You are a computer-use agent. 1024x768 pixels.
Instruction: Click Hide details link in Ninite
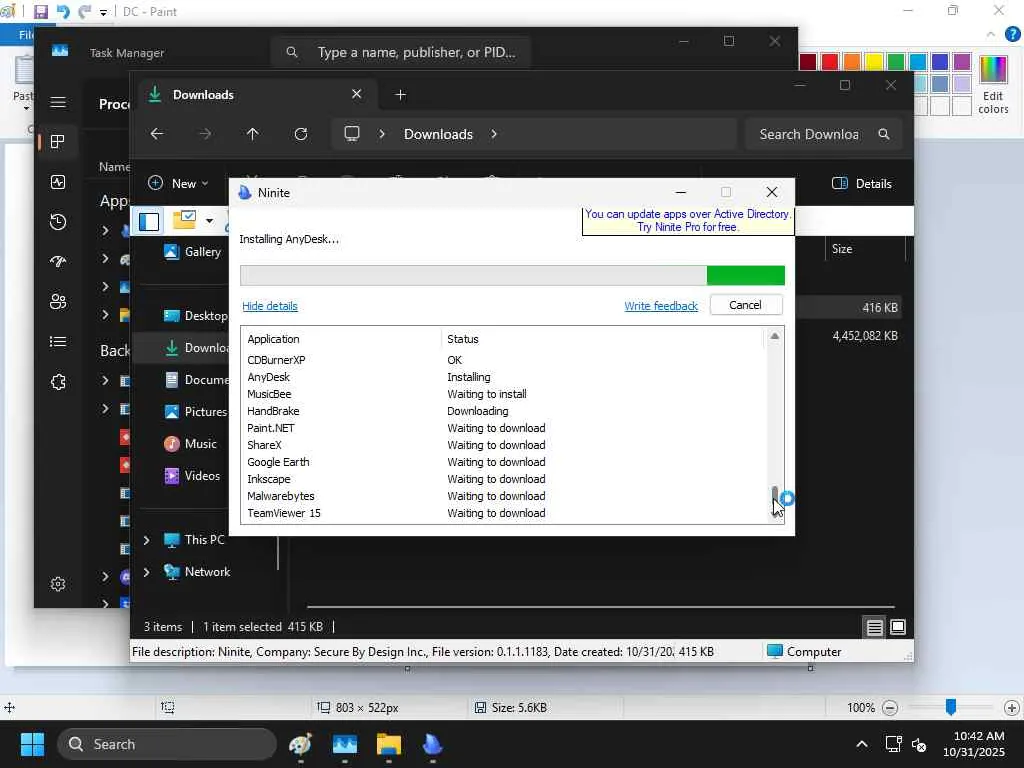(x=270, y=306)
